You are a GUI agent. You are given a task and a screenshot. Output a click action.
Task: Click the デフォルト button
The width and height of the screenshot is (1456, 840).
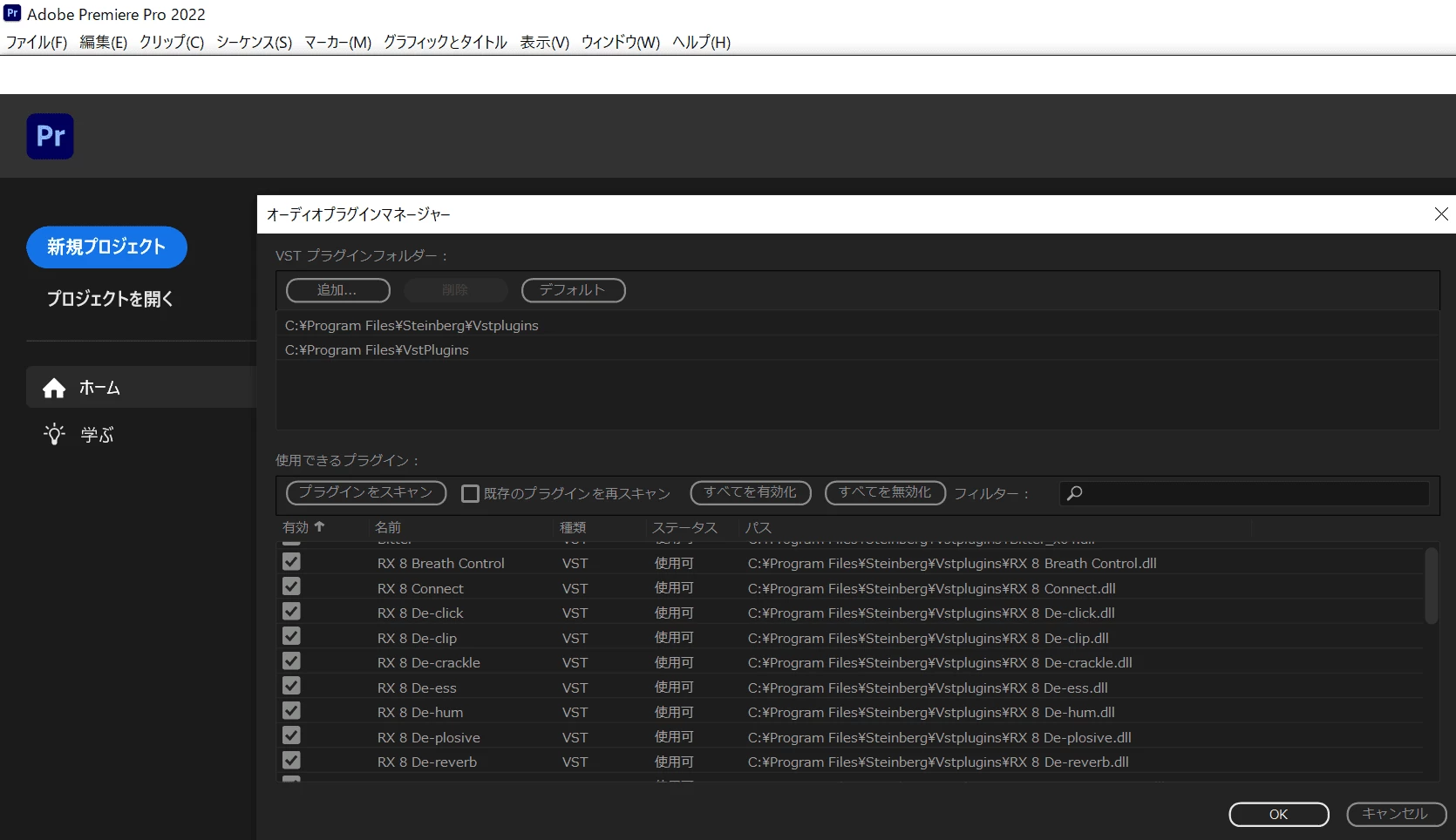(x=573, y=290)
